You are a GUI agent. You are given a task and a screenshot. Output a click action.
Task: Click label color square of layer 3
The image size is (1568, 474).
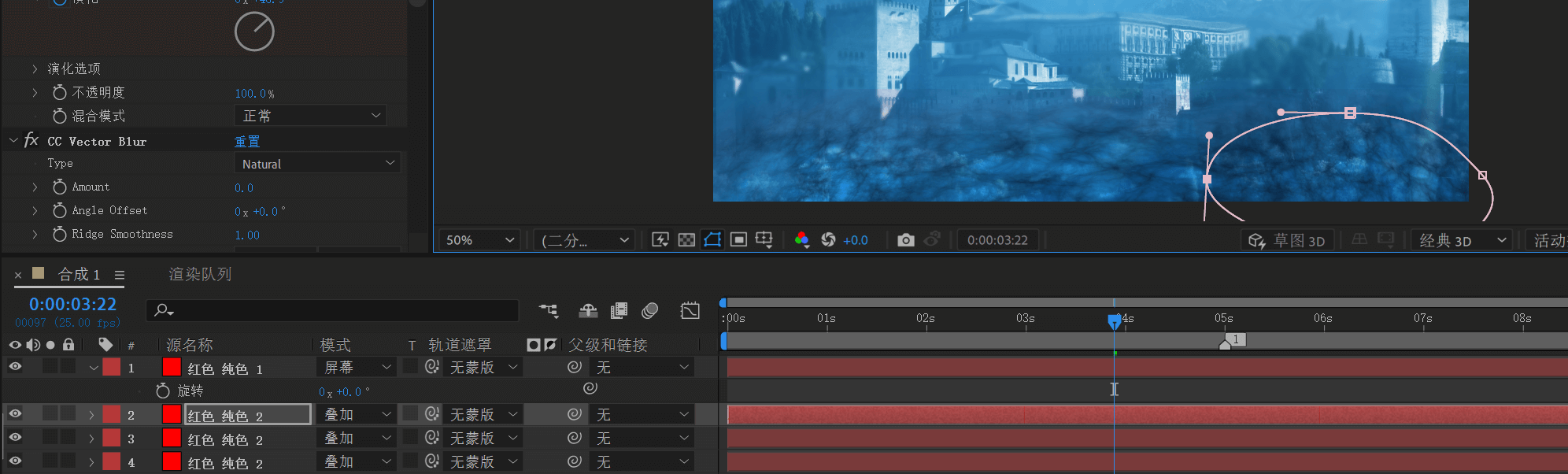point(112,438)
